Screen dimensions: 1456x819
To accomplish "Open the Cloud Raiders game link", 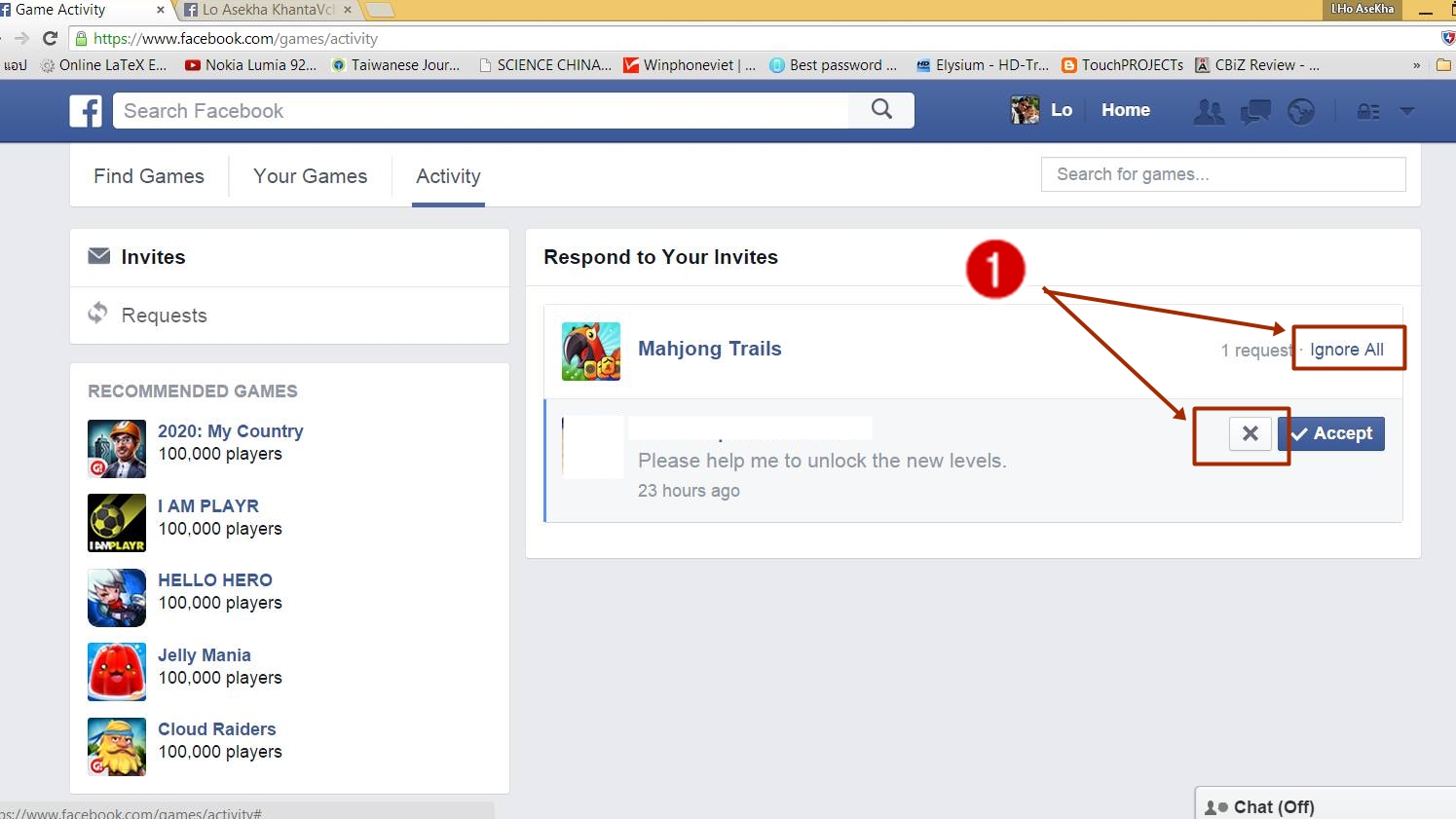I will coord(217,729).
